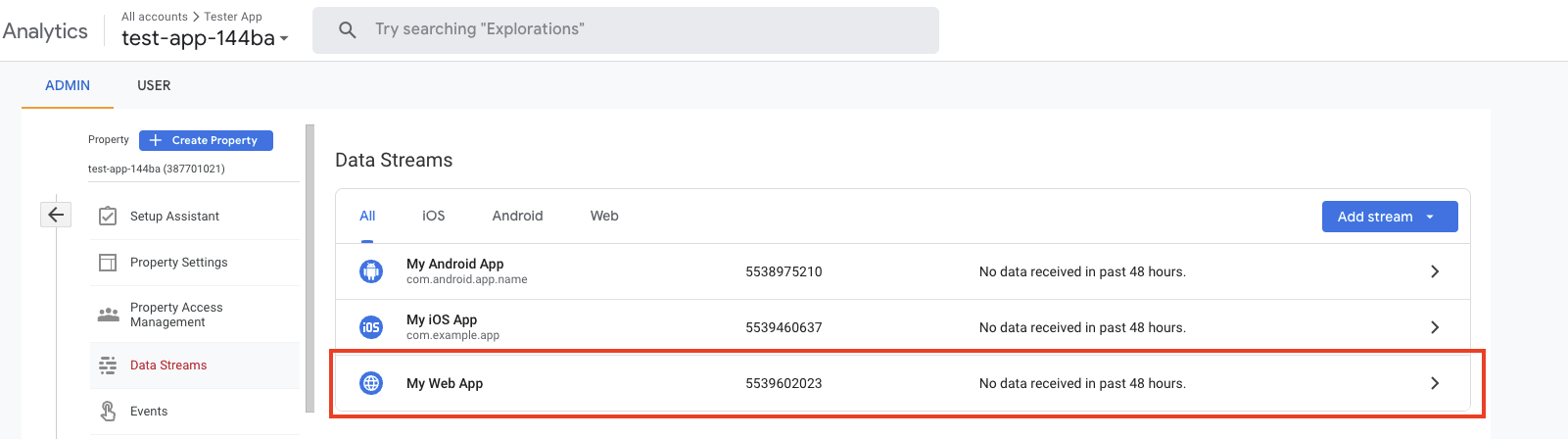
Task: Click the back arrow collapse button
Action: click(56, 215)
